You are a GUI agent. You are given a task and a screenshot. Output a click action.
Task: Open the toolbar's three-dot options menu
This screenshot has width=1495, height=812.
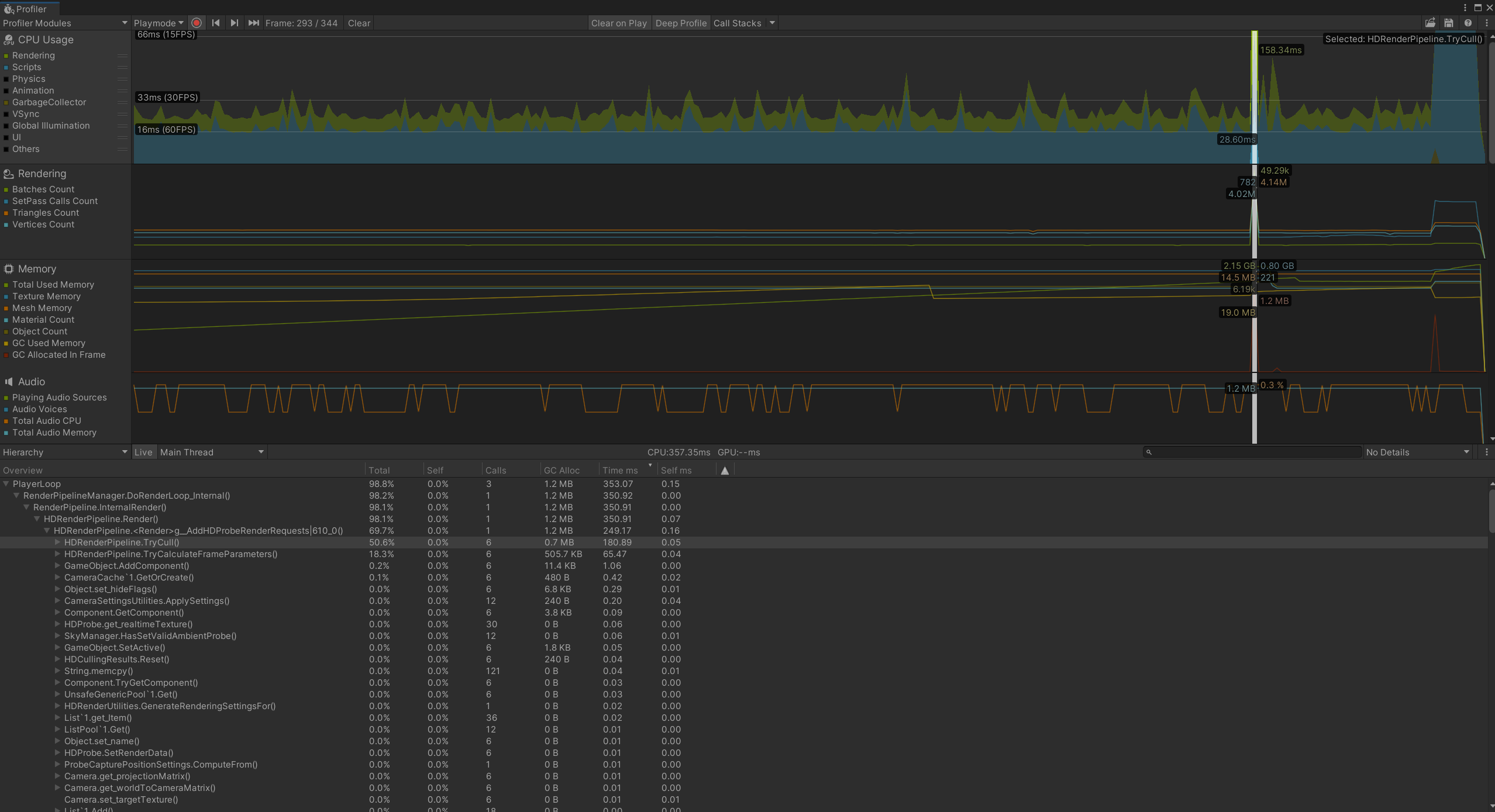(1487, 23)
